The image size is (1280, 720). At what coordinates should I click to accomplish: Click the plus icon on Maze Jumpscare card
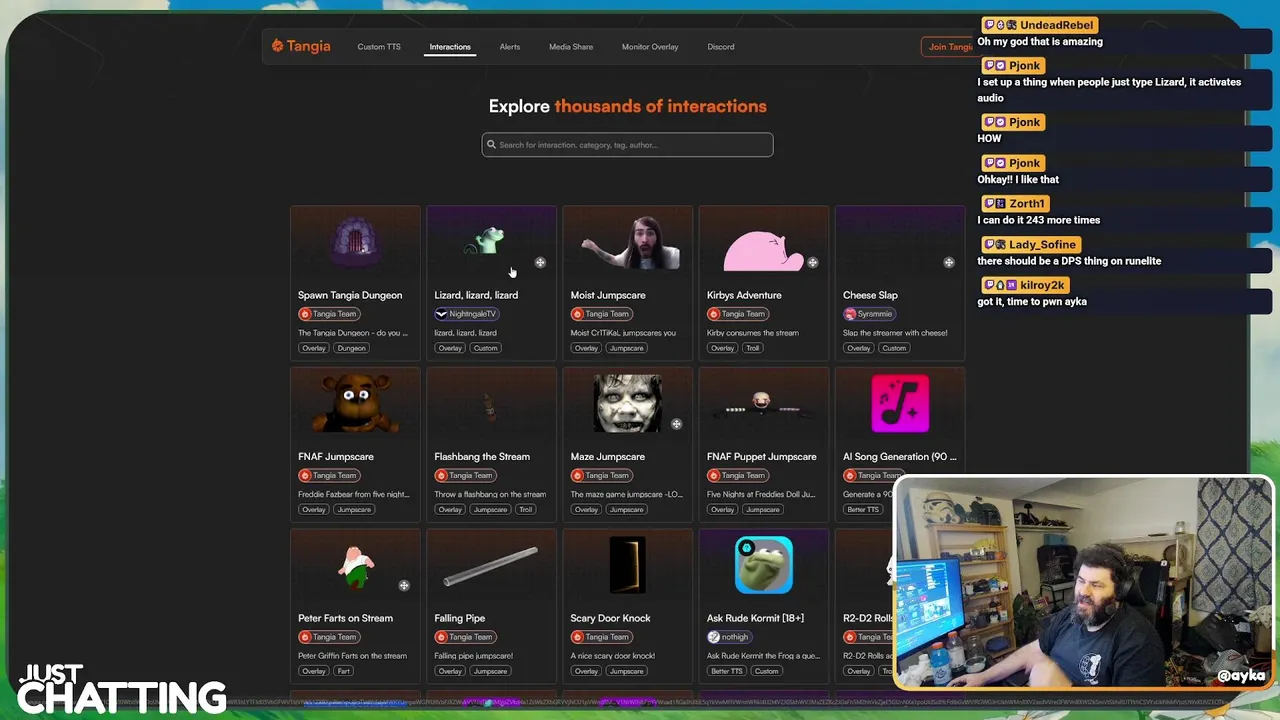676,424
